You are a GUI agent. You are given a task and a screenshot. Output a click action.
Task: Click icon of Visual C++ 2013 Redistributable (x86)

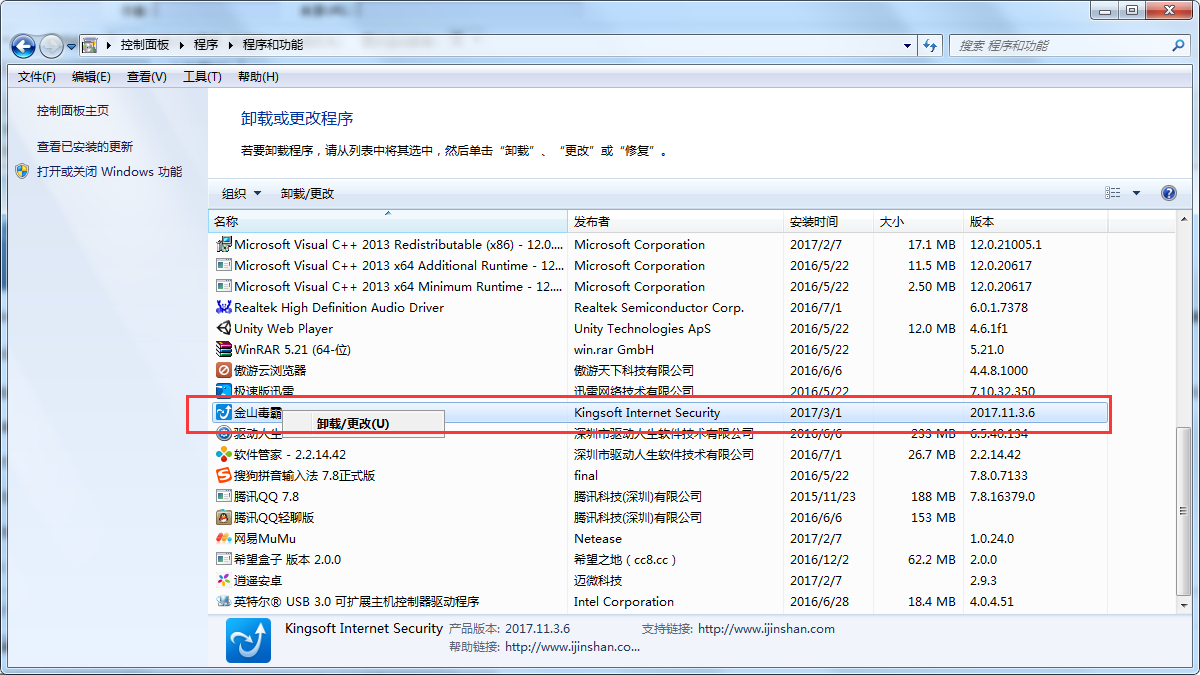click(224, 244)
